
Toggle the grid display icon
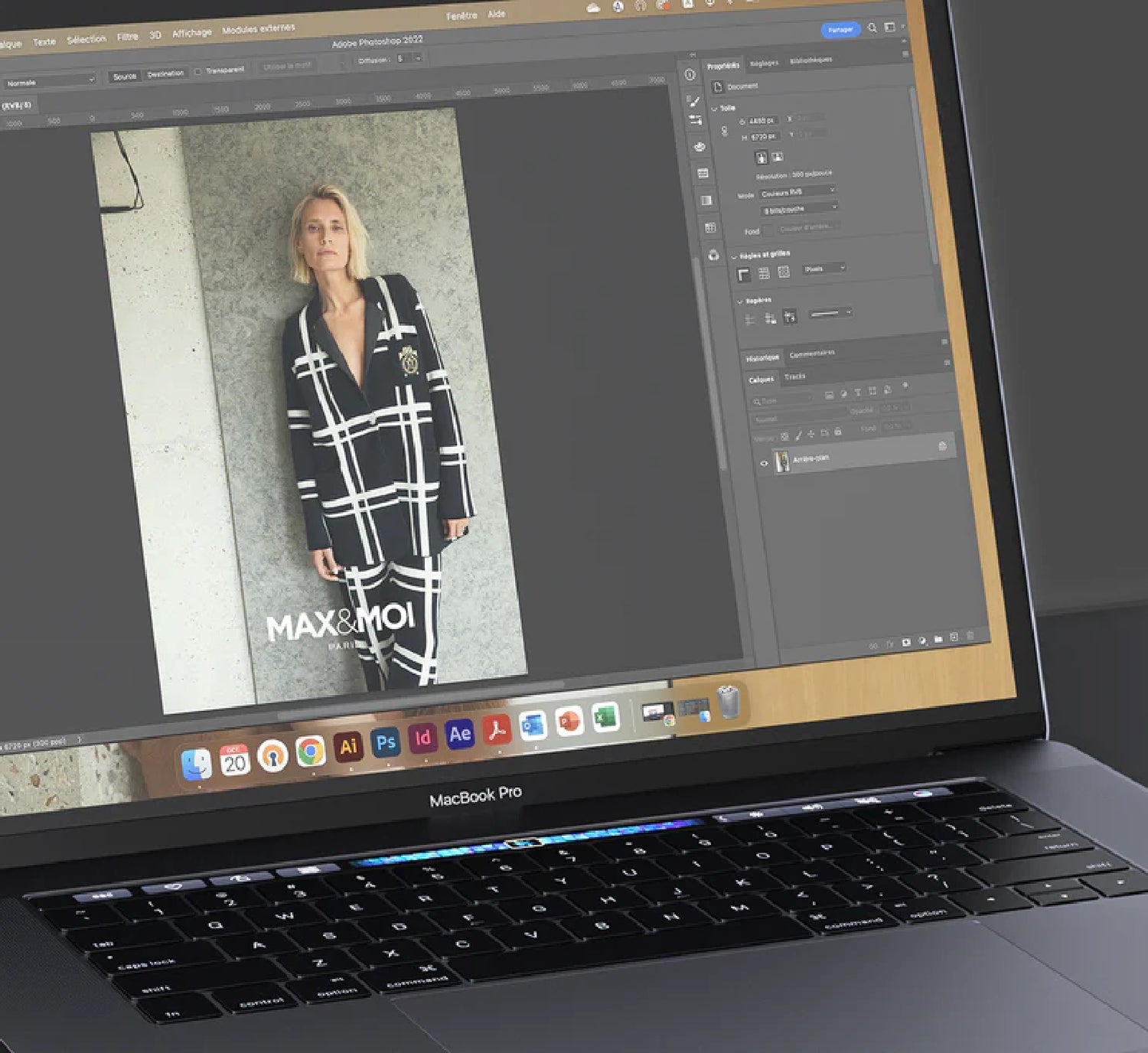coord(764,273)
